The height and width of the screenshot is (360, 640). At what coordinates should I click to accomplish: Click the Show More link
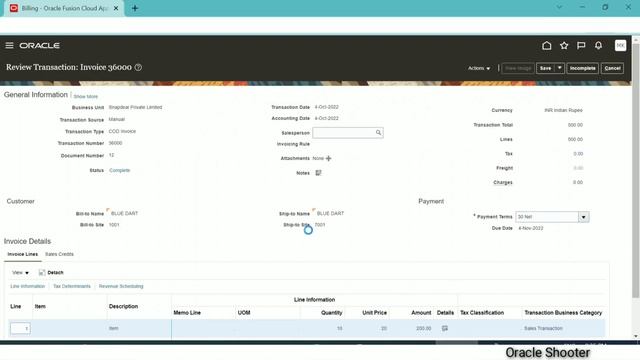[x=86, y=97]
